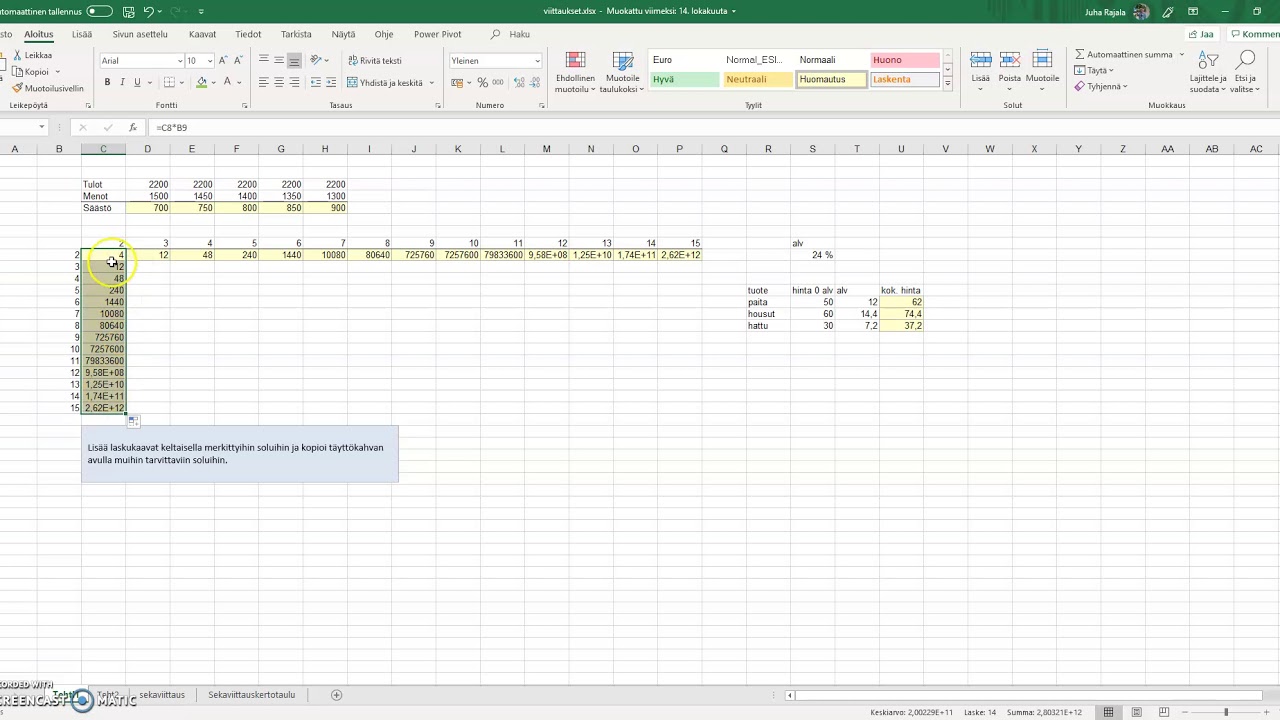1280x720 pixels.
Task: Click Leikkaa (cut) scissors button
Action: pos(32,55)
